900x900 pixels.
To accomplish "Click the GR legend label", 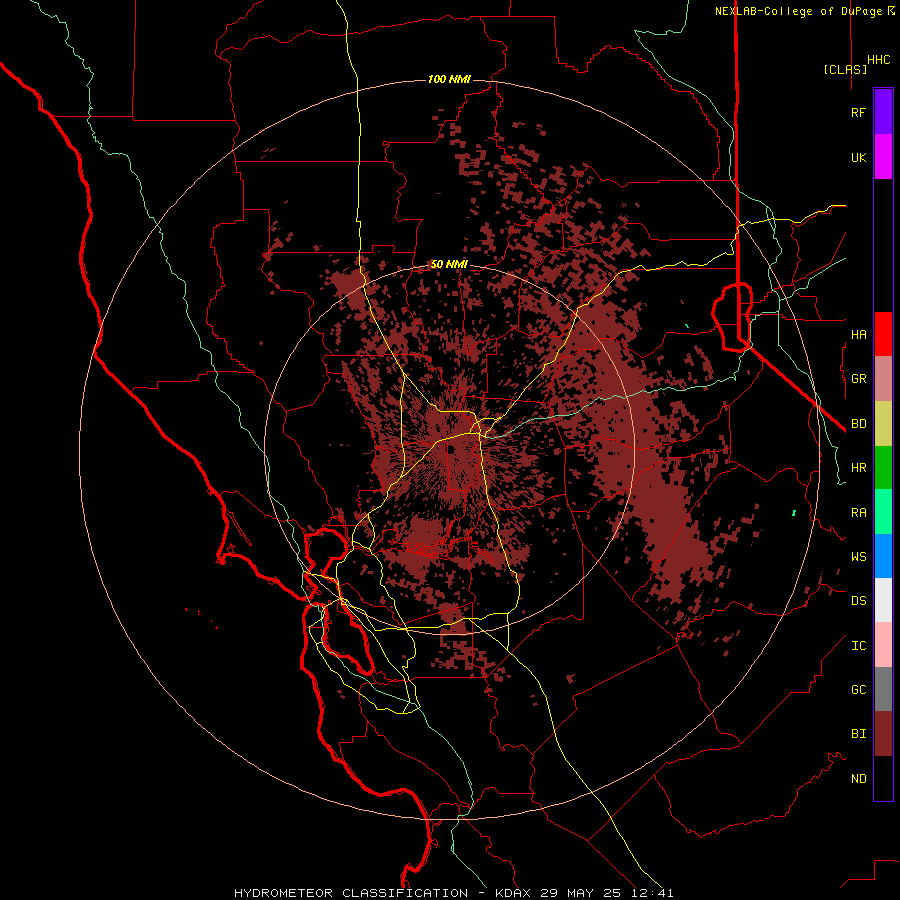I will 859,379.
